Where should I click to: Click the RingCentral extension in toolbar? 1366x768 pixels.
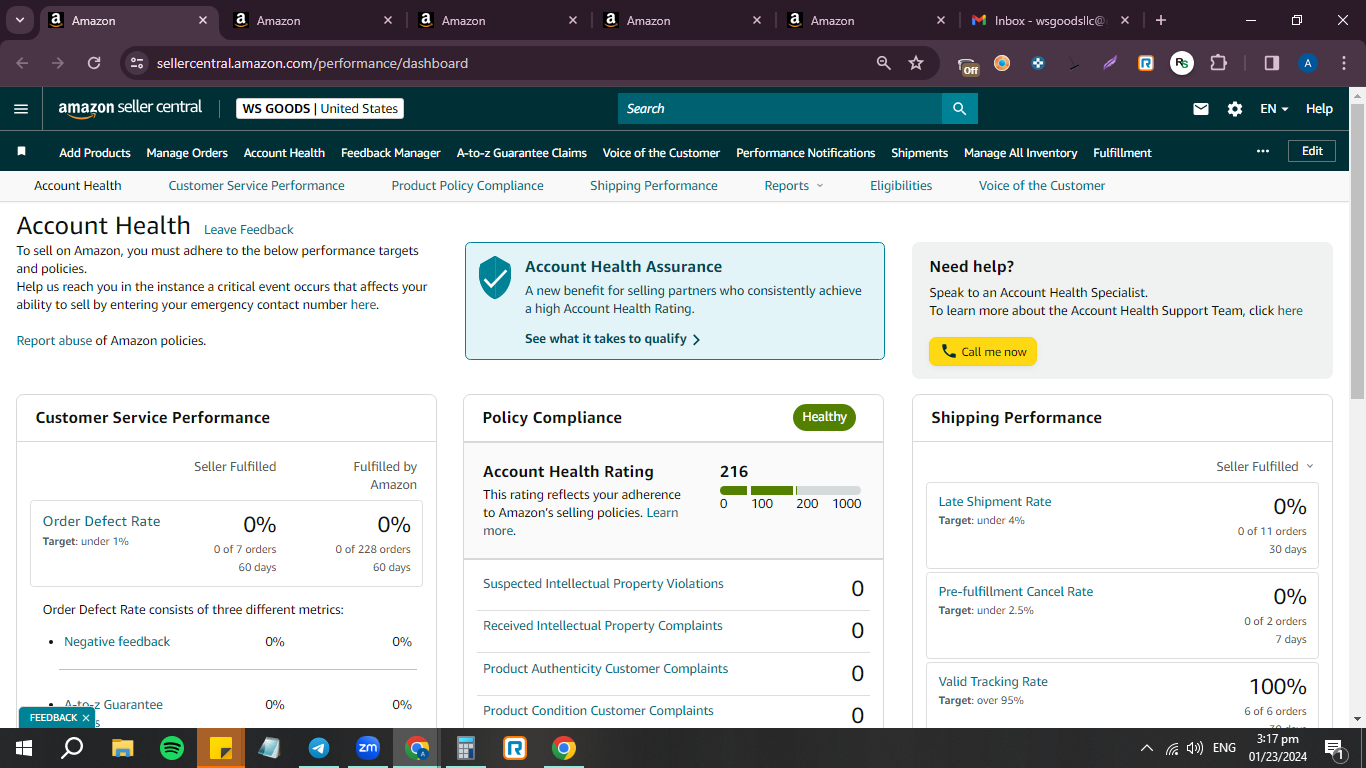(x=1146, y=63)
